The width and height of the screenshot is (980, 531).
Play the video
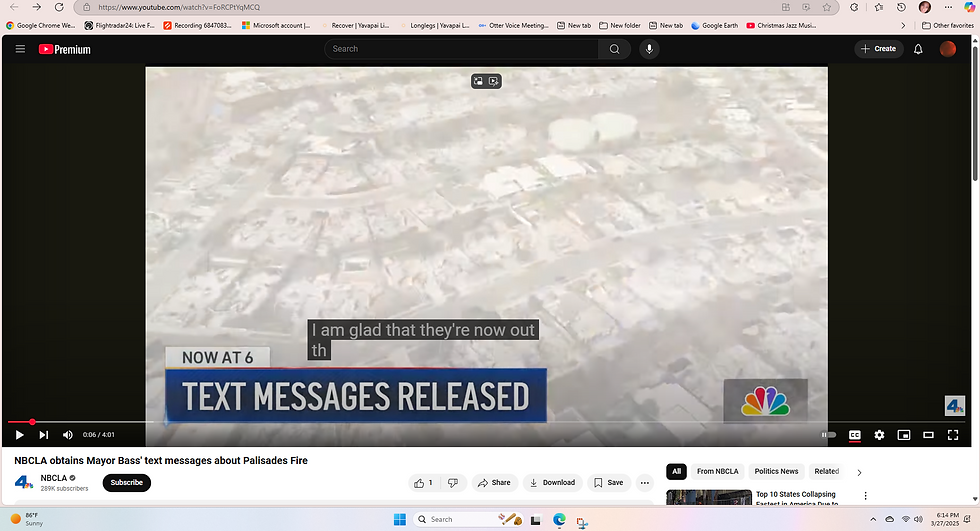tap(19, 435)
